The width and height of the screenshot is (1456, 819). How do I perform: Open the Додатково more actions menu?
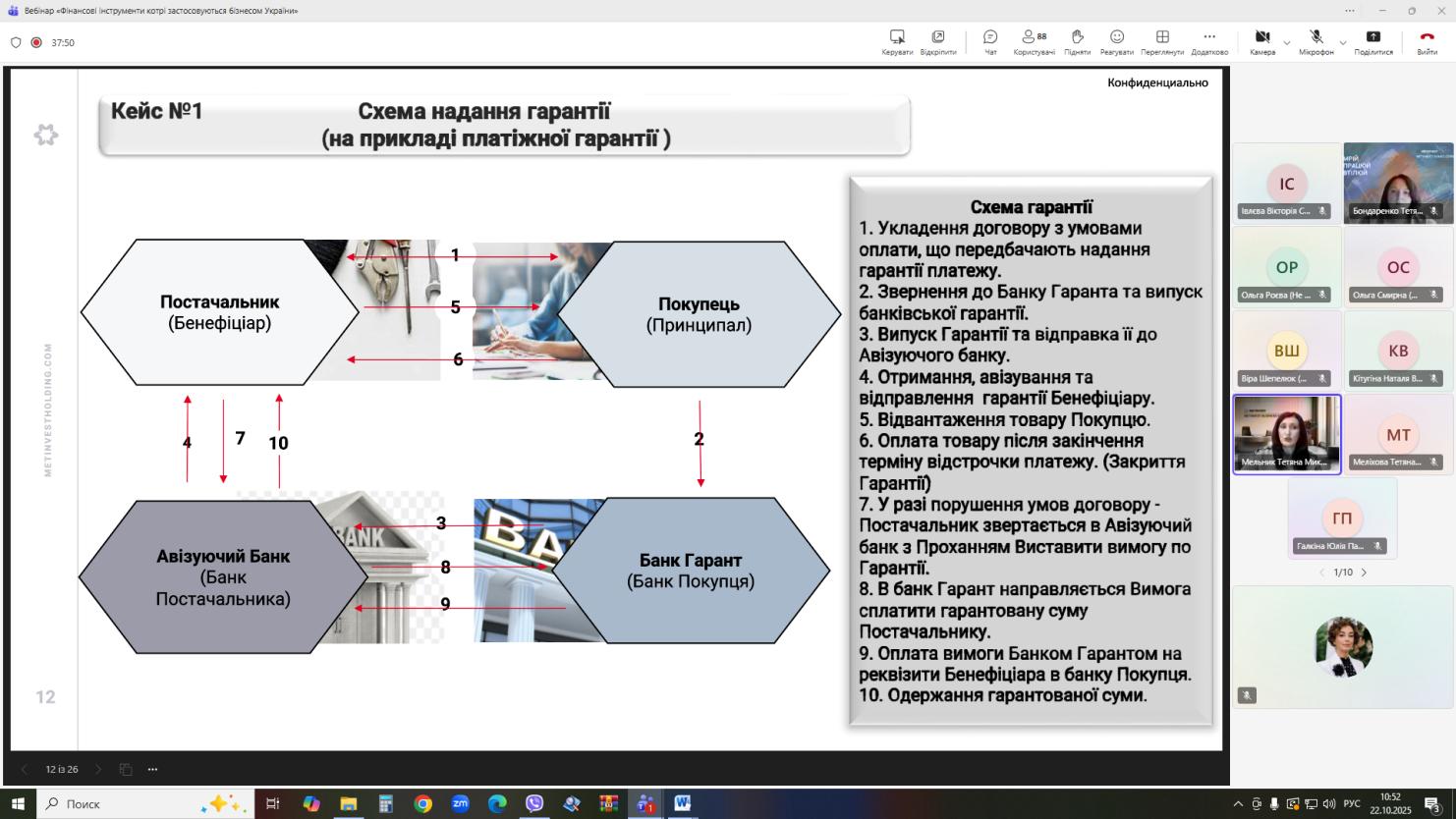pyautogui.click(x=1209, y=41)
